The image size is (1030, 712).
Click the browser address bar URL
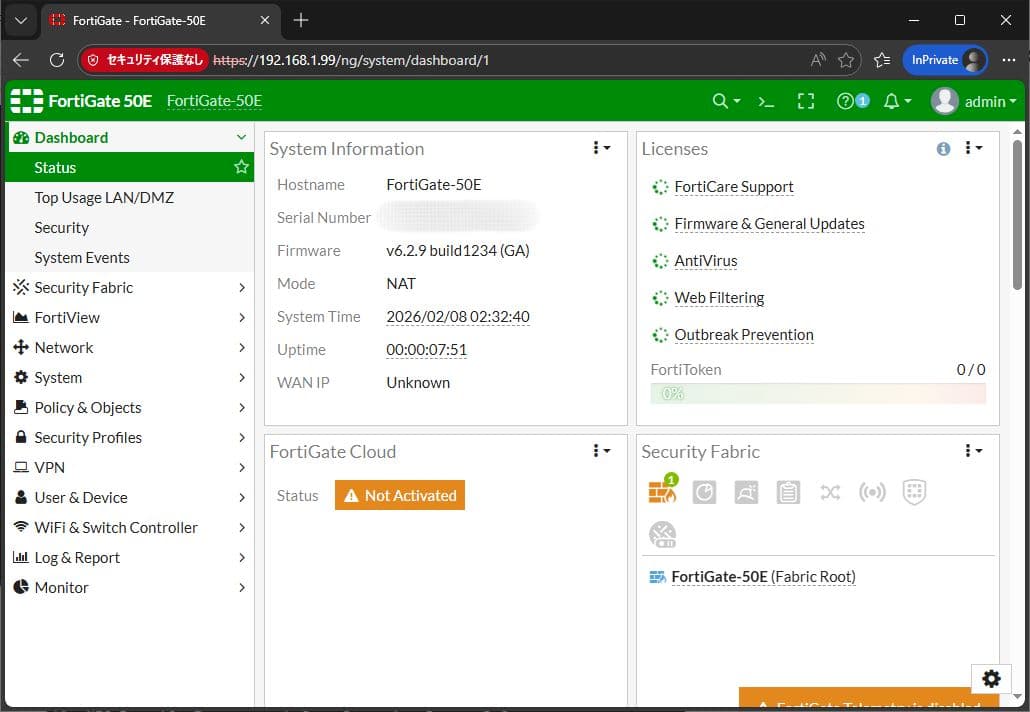pyautogui.click(x=370, y=60)
